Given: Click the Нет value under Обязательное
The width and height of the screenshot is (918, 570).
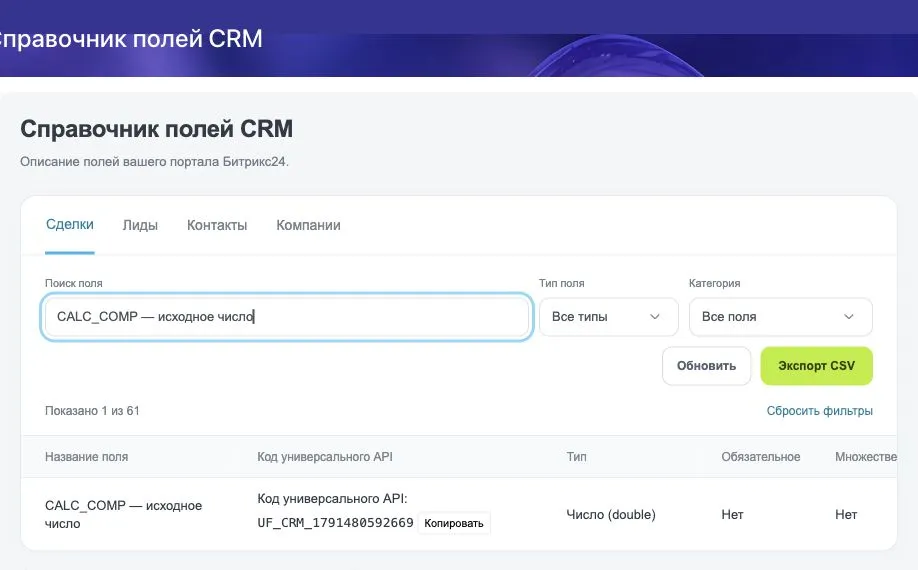Looking at the screenshot, I should tap(732, 514).
